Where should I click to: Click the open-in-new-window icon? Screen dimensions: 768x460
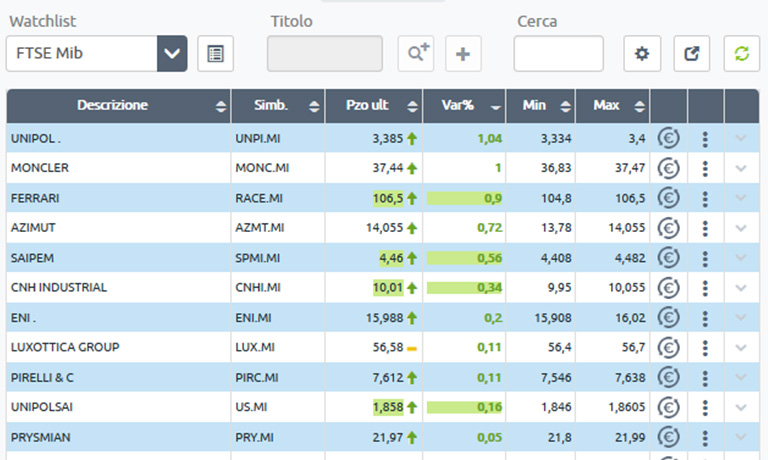pyautogui.click(x=692, y=53)
